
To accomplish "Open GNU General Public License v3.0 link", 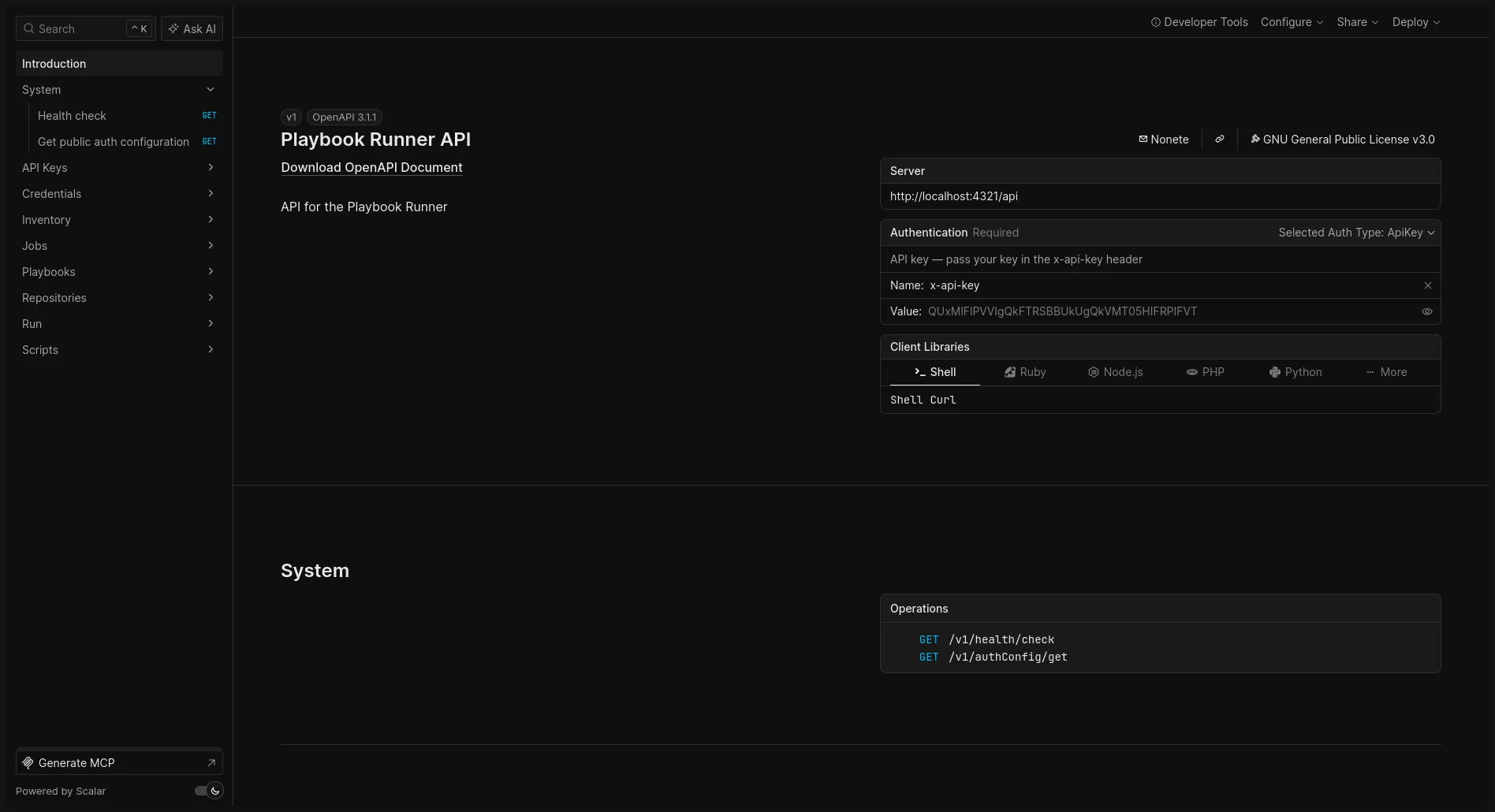I will click(x=1343, y=140).
